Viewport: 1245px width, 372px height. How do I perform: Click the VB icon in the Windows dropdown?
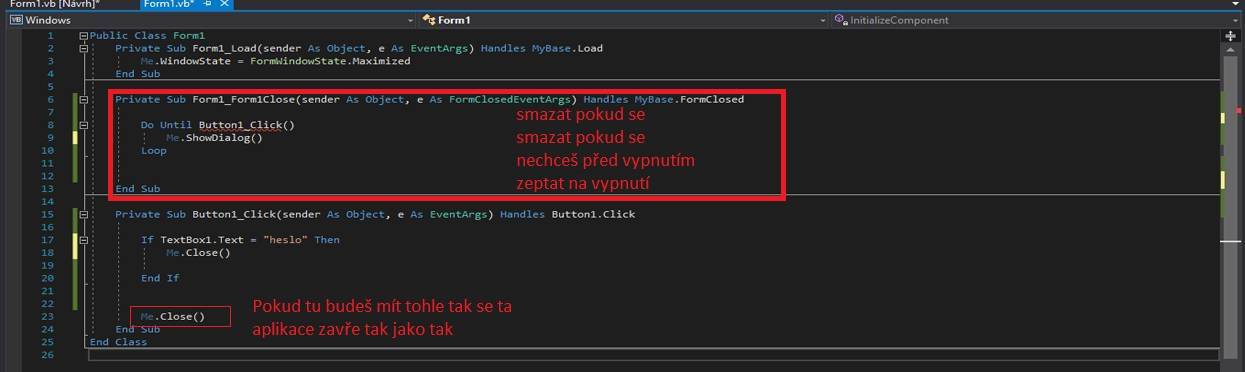pos(16,20)
